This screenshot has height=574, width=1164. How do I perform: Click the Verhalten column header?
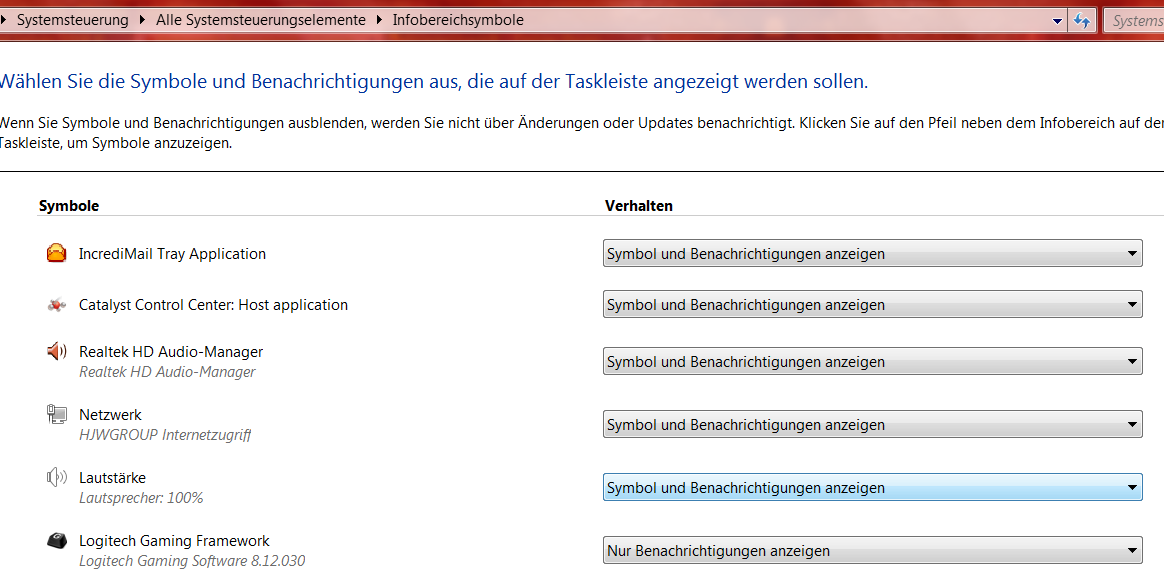tap(639, 206)
